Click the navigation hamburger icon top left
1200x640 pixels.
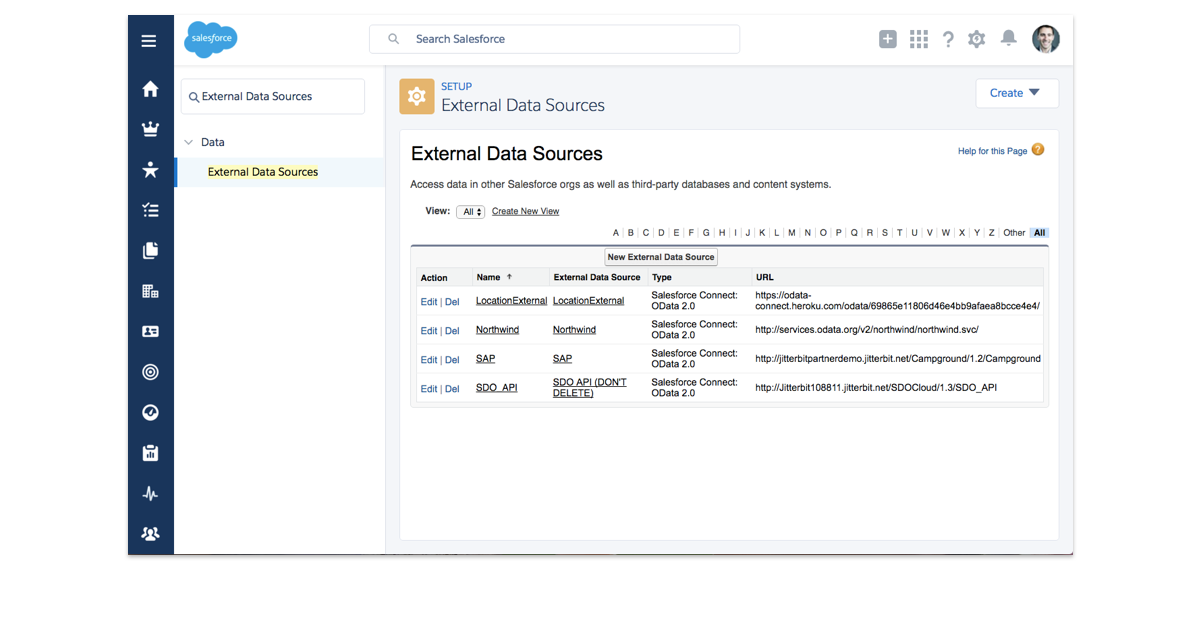pyautogui.click(x=149, y=41)
